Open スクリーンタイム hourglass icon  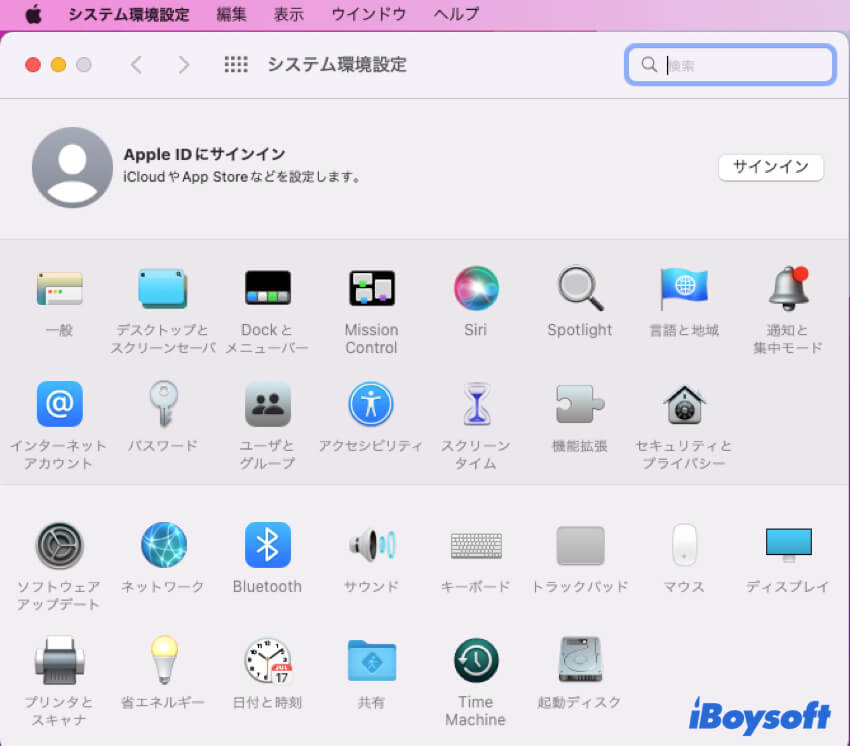[x=476, y=404]
